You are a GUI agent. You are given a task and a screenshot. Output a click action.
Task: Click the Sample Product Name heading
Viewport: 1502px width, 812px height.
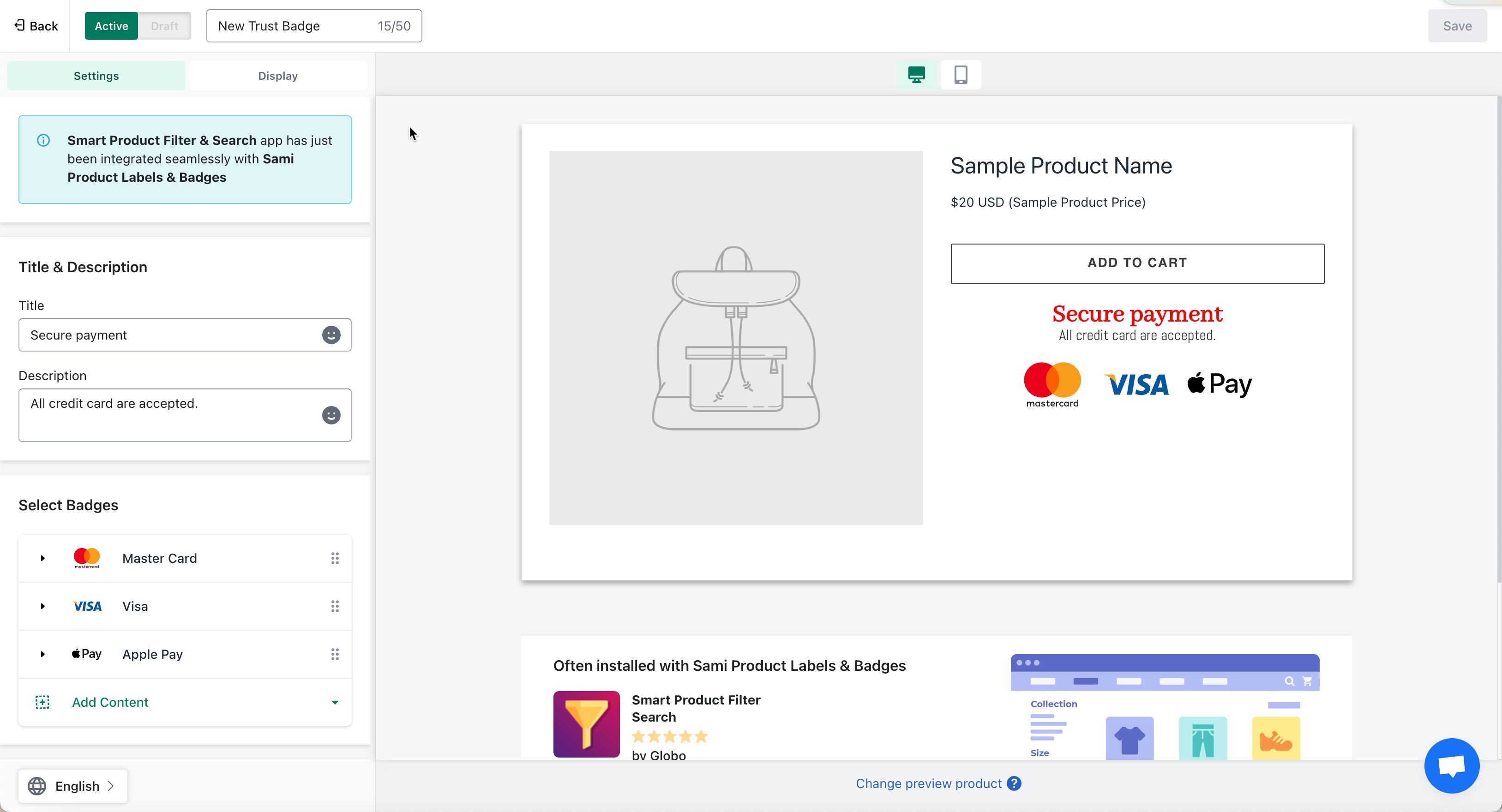[1061, 166]
